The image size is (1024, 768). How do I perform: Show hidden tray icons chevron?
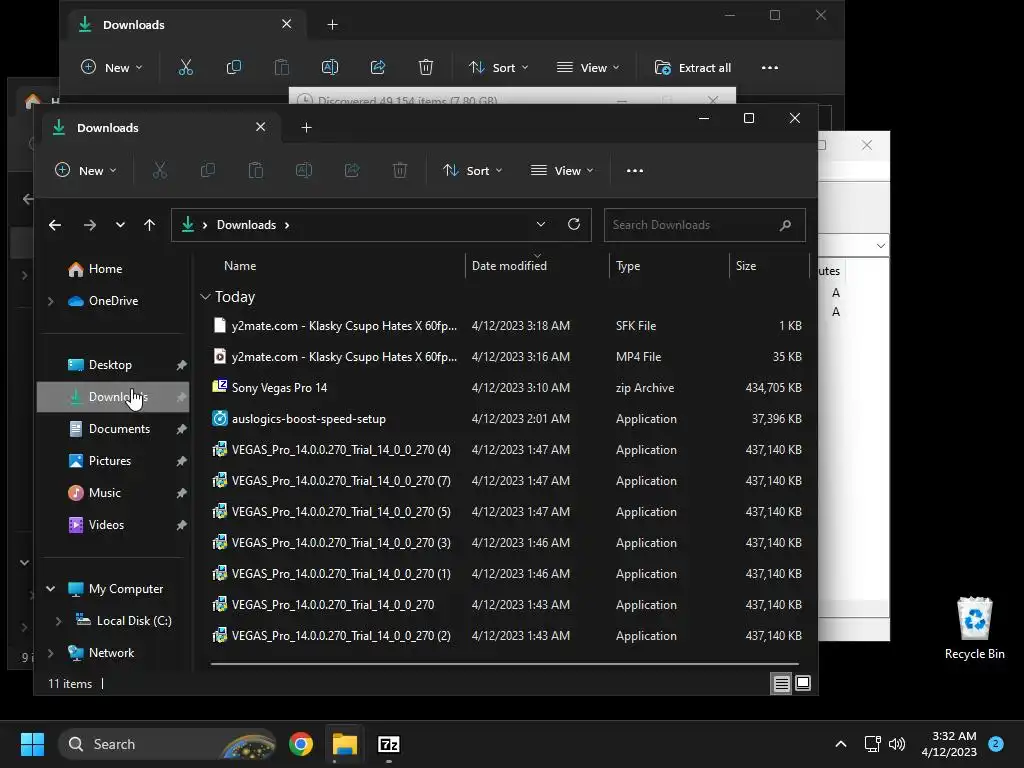tap(841, 744)
